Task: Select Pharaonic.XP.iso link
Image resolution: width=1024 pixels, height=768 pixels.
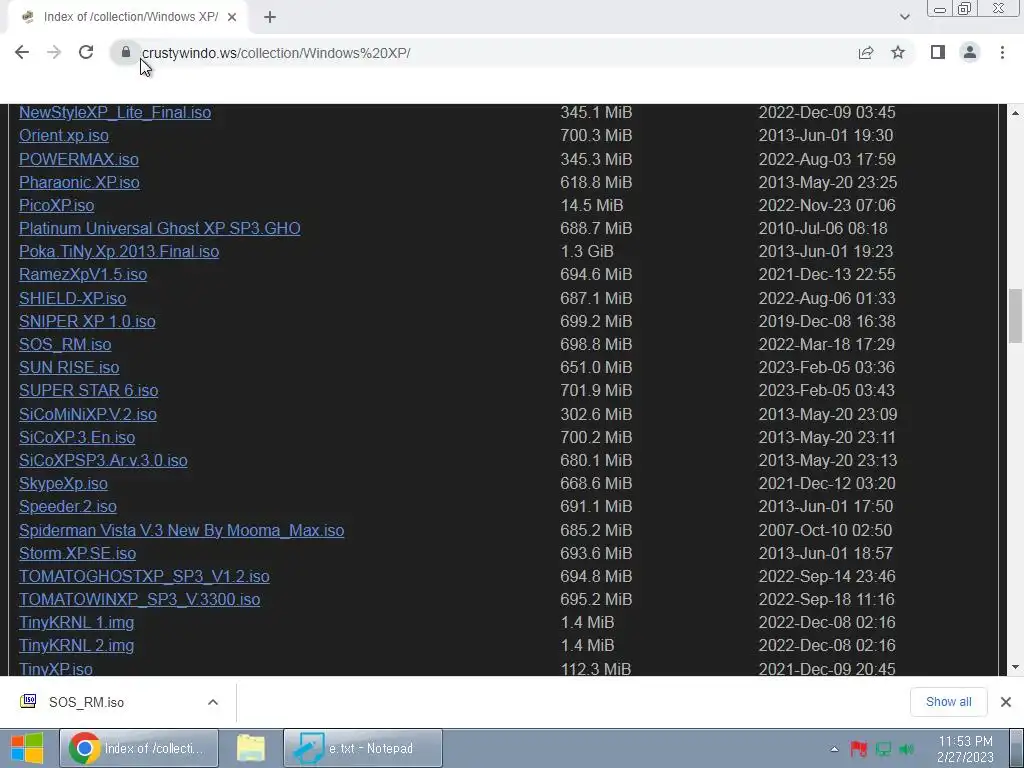Action: 79,182
